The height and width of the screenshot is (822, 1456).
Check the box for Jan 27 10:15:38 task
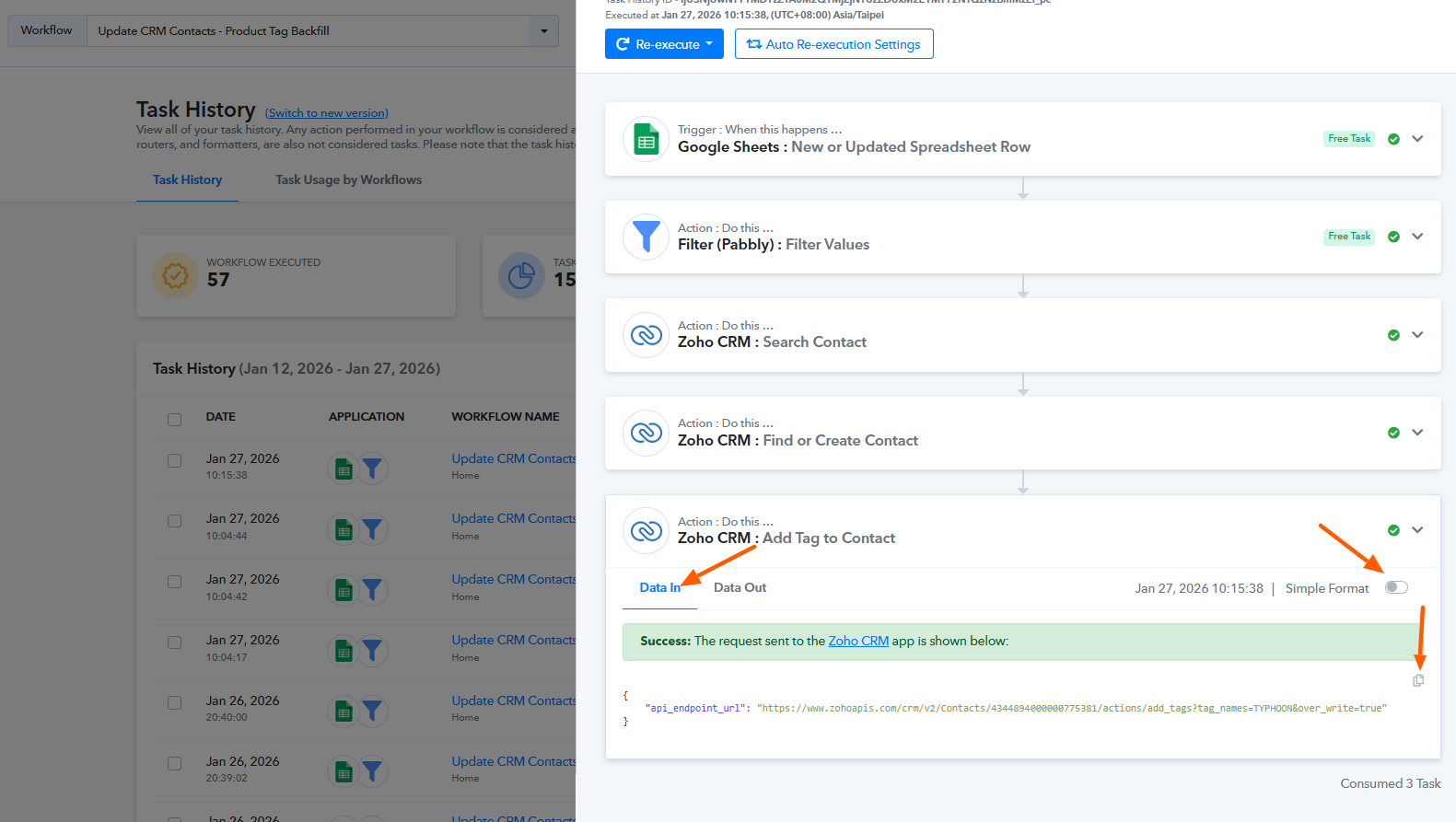click(x=174, y=460)
